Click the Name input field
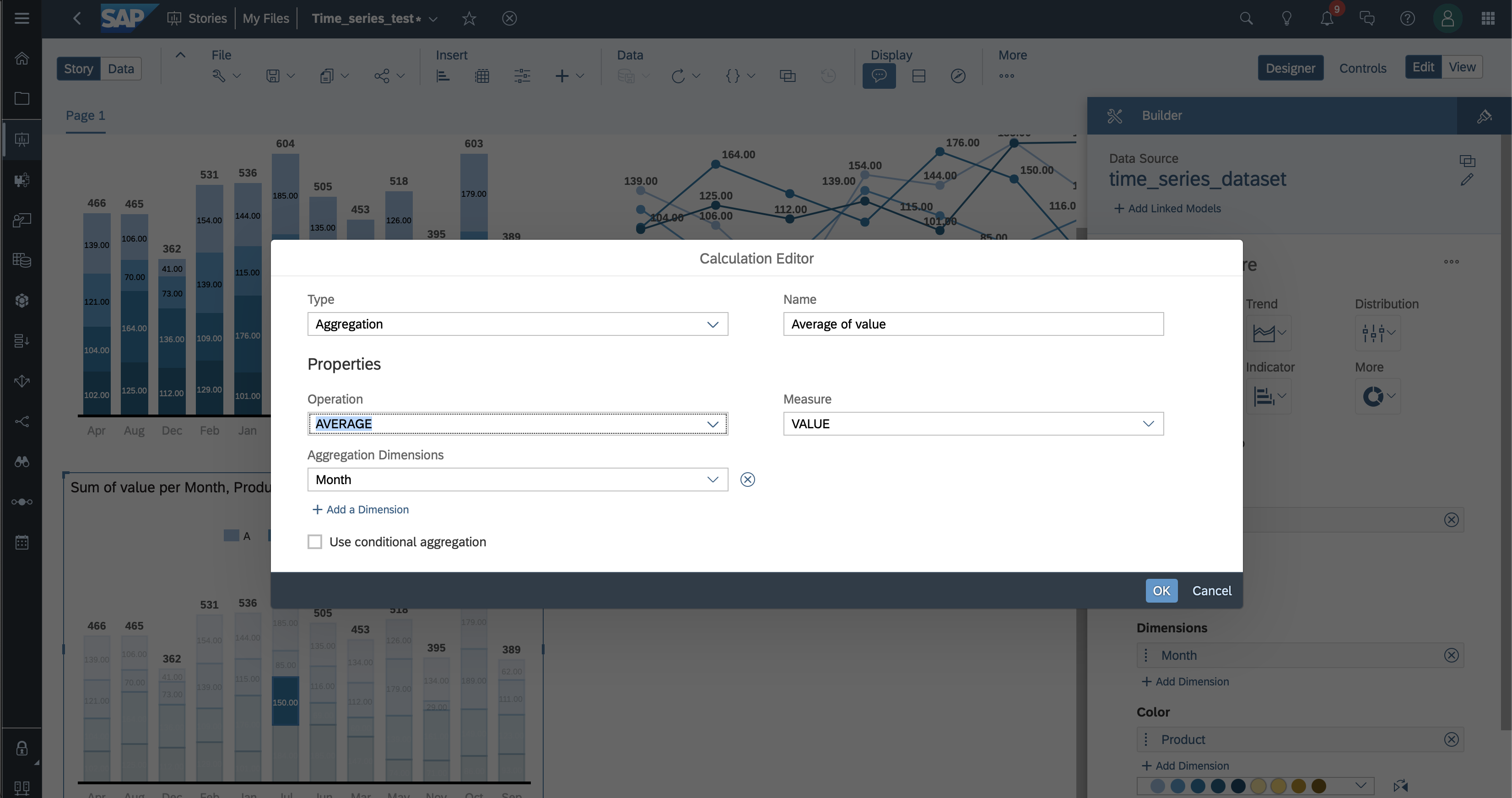This screenshot has height=798, width=1512. click(972, 324)
